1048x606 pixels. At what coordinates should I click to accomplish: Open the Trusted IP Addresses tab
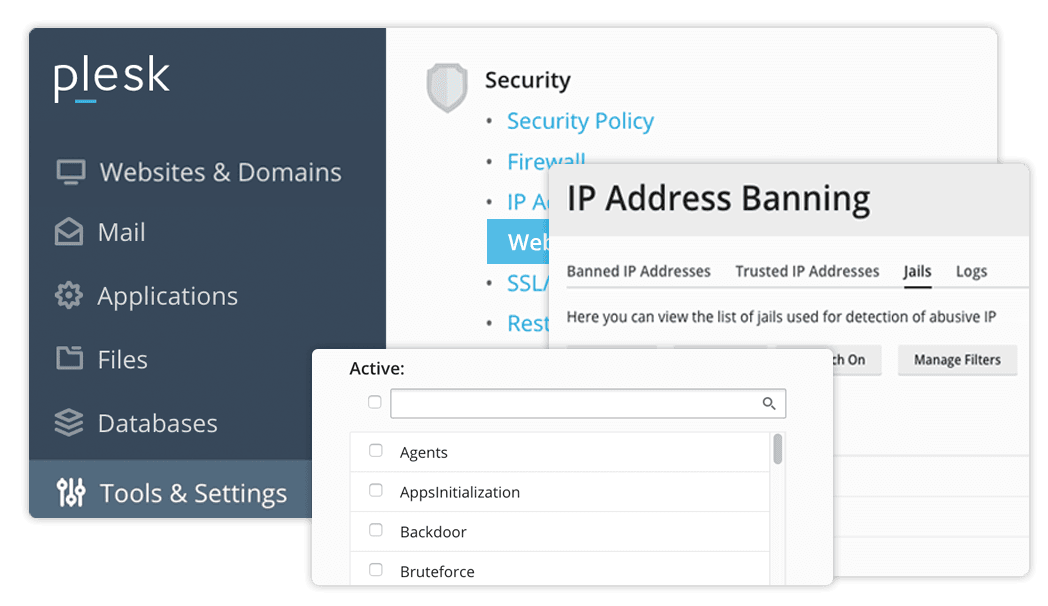pyautogui.click(x=807, y=271)
